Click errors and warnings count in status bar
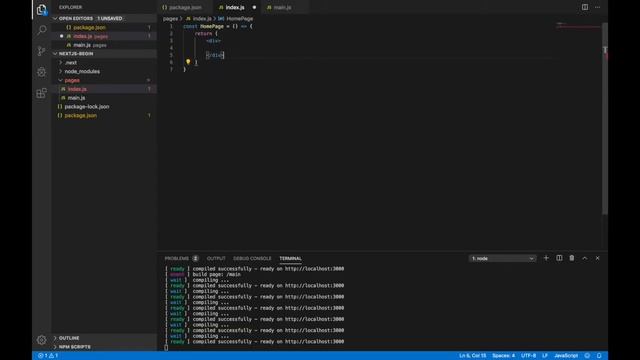Image resolution: width=640 pixels, height=360 pixels. coord(48,356)
